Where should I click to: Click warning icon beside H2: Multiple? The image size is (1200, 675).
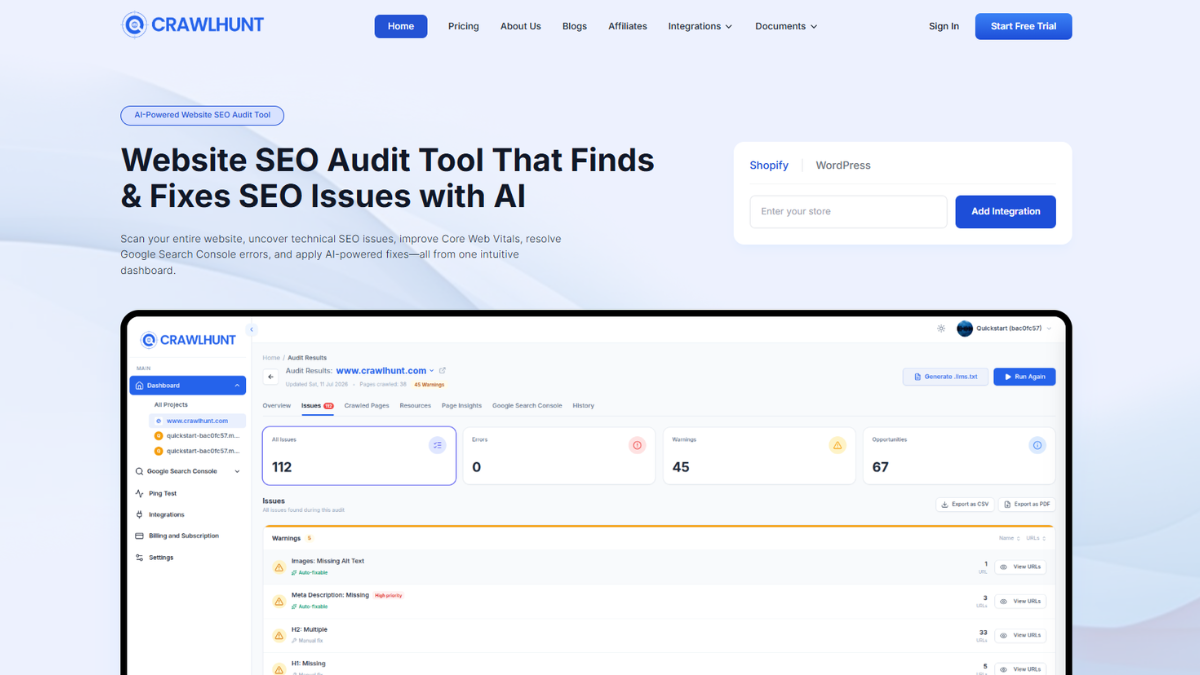pyautogui.click(x=279, y=635)
